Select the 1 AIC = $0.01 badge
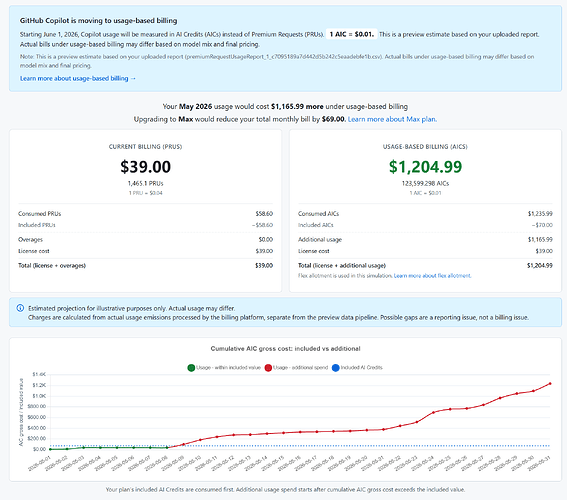The width and height of the screenshot is (567, 500). point(352,34)
